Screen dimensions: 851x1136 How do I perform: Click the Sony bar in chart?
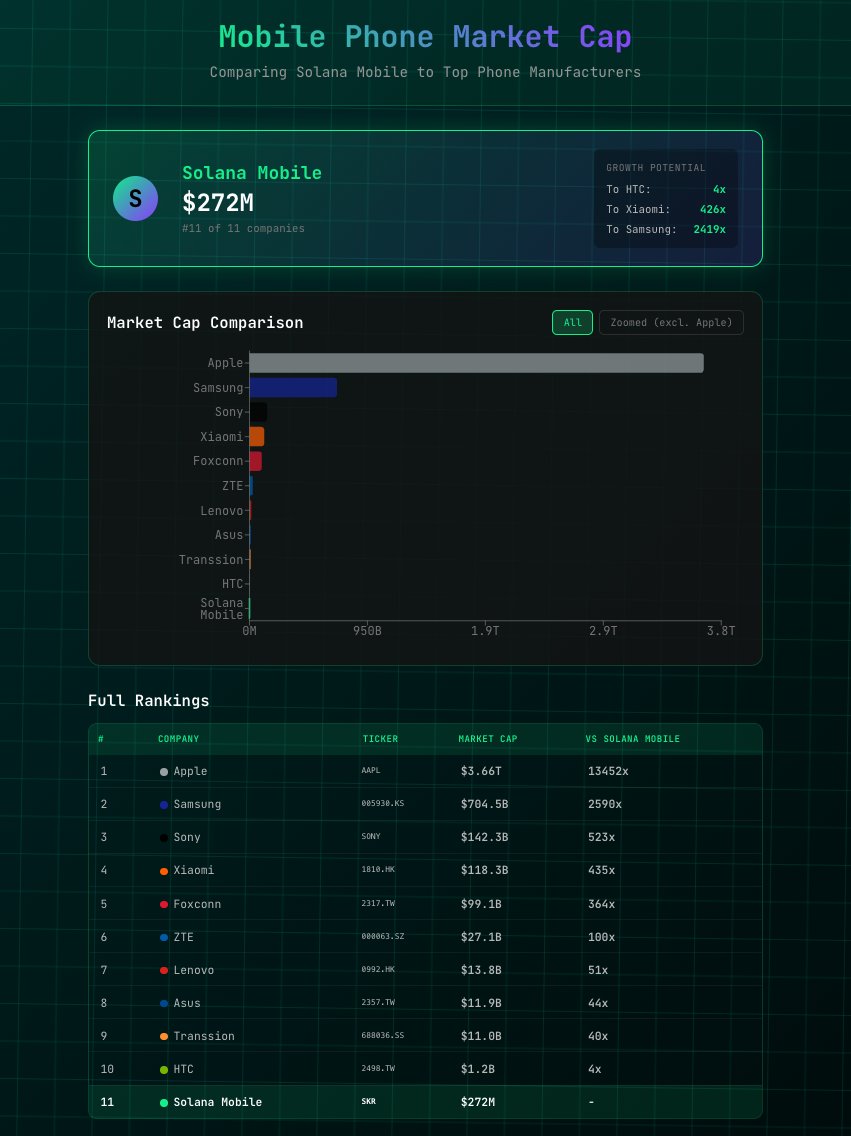click(x=259, y=412)
